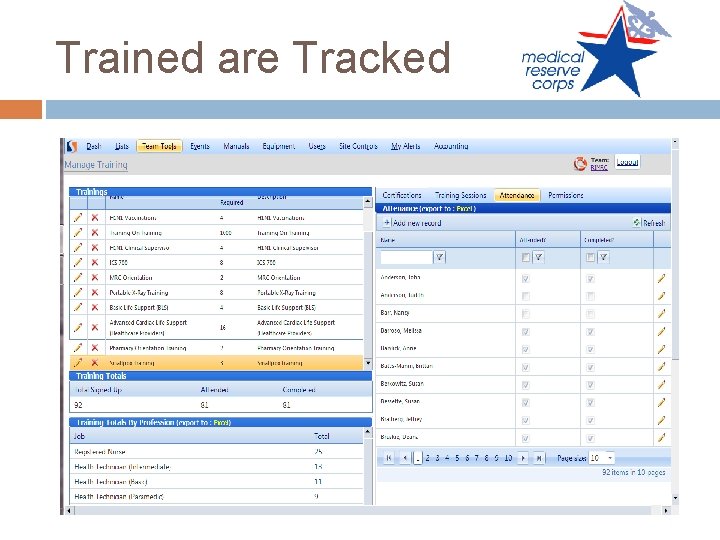
Task: Toggle Attended checkbox for Barroso, Melissa
Action: click(x=526, y=332)
